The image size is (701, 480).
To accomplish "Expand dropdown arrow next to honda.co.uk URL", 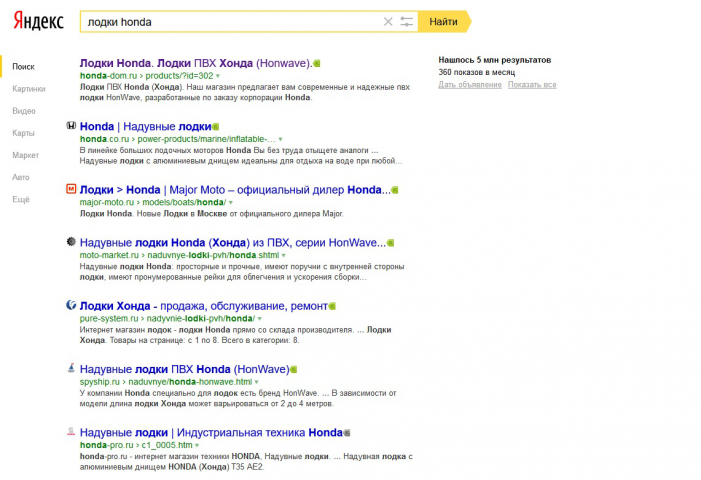I will tap(280, 139).
